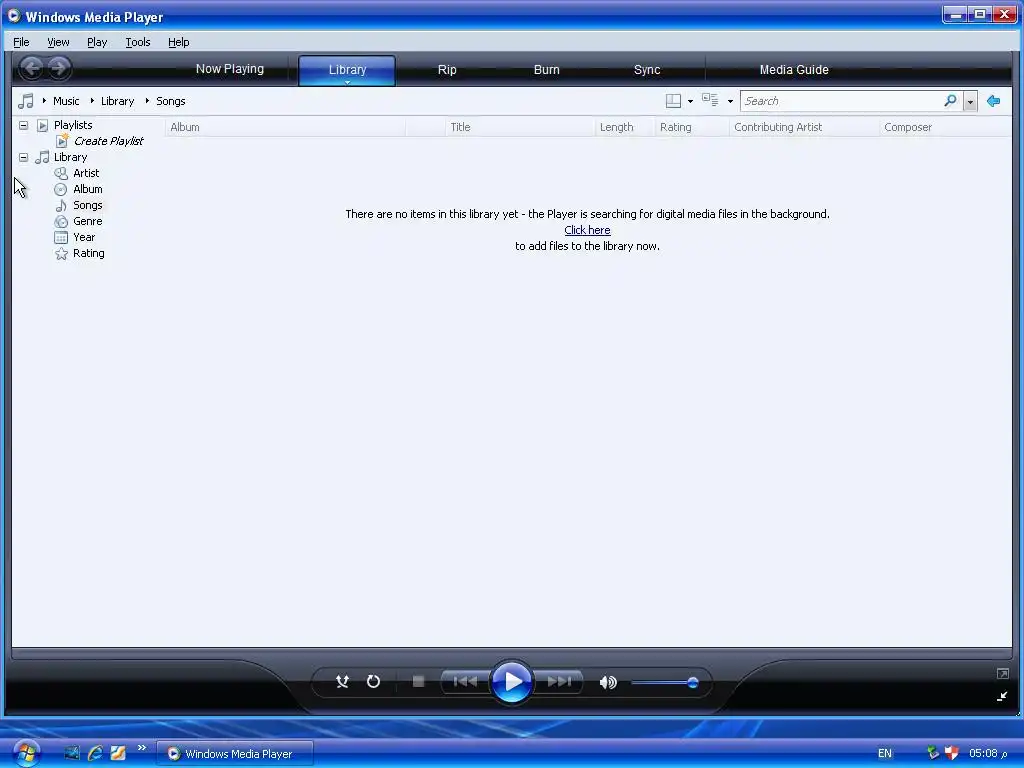Toggle repeat in playback controls
This screenshot has width=1024, height=768.
coord(374,682)
